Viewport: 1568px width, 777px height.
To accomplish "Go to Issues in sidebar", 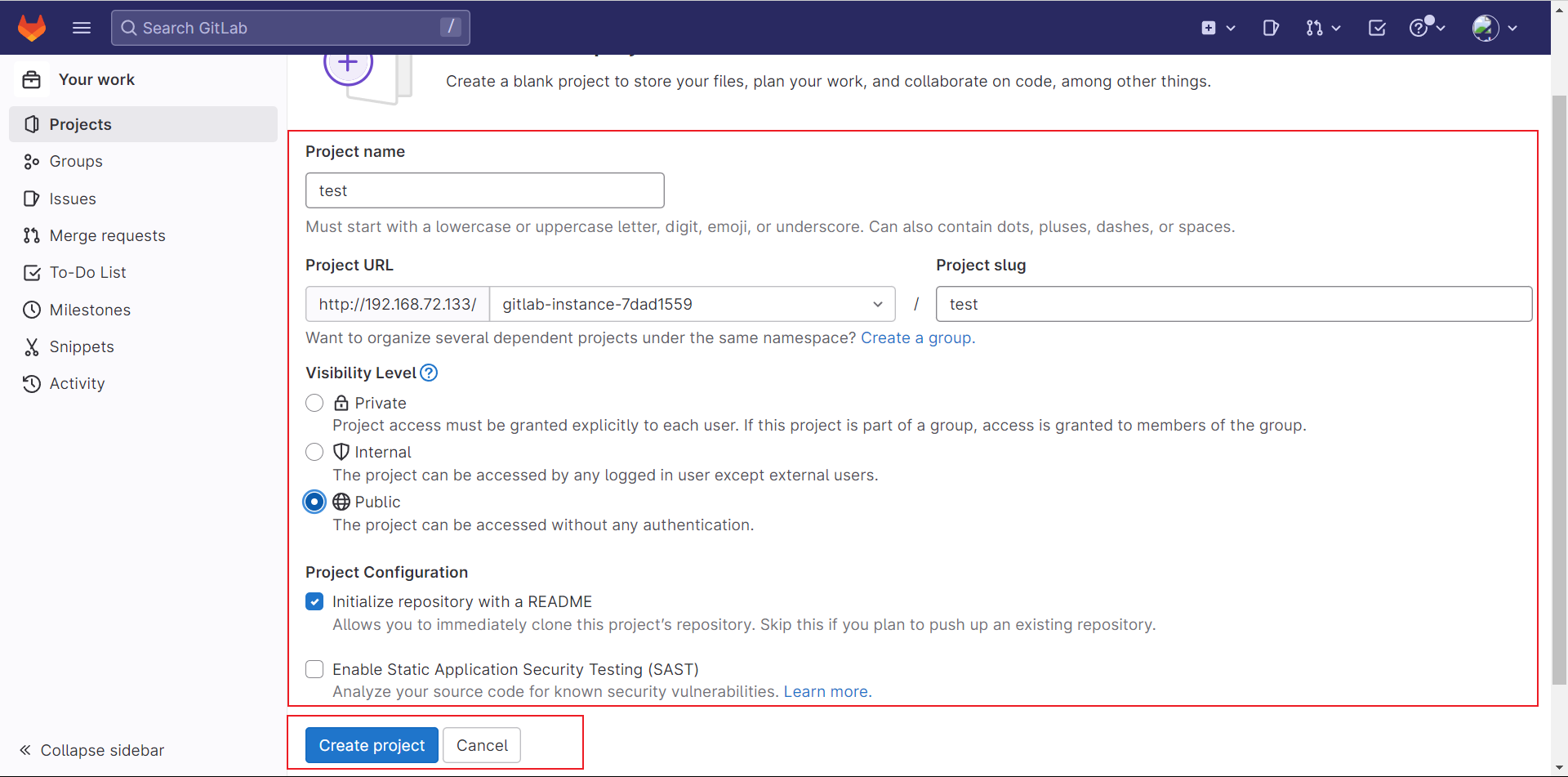I will click(144, 199).
